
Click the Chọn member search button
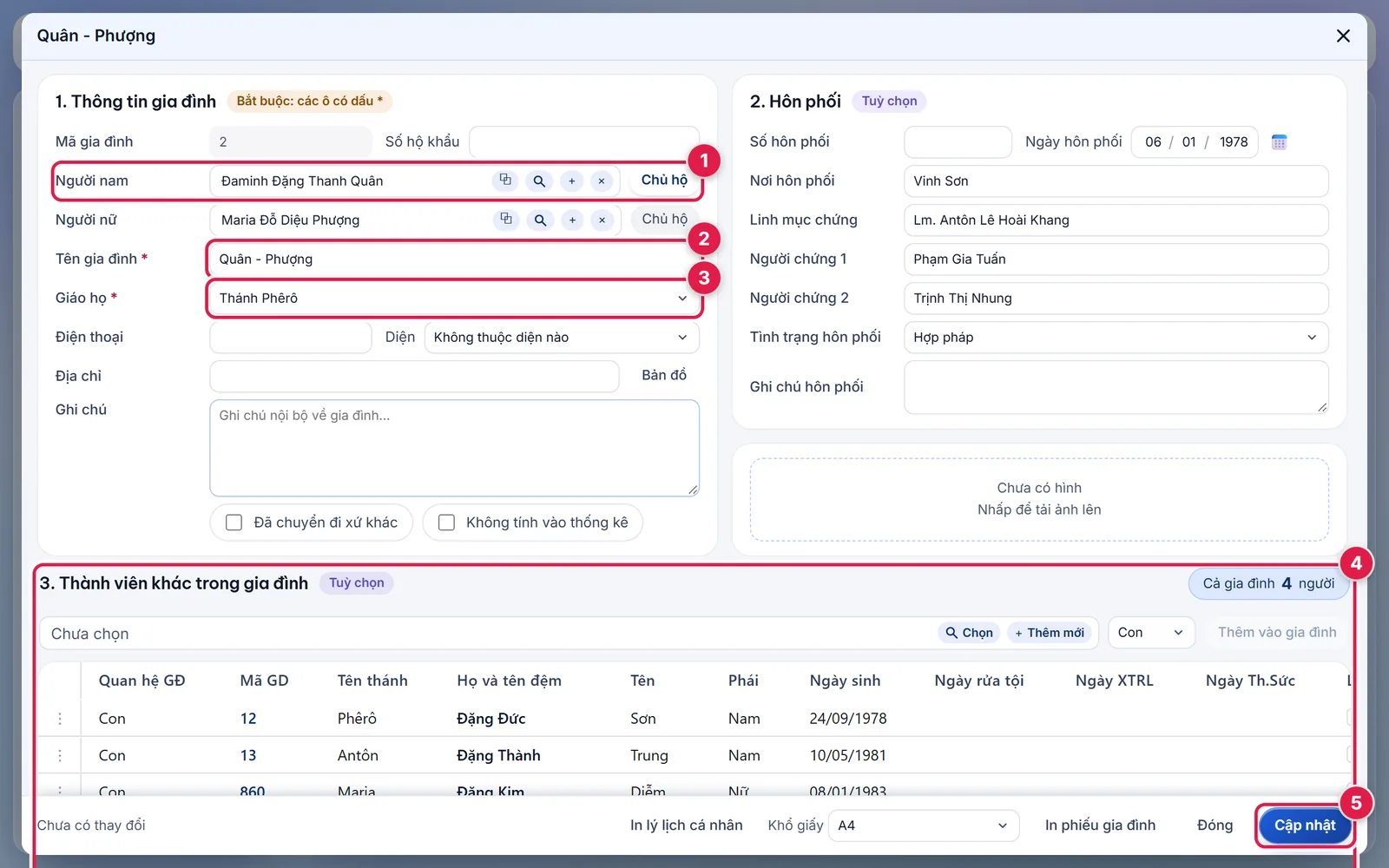[969, 633]
